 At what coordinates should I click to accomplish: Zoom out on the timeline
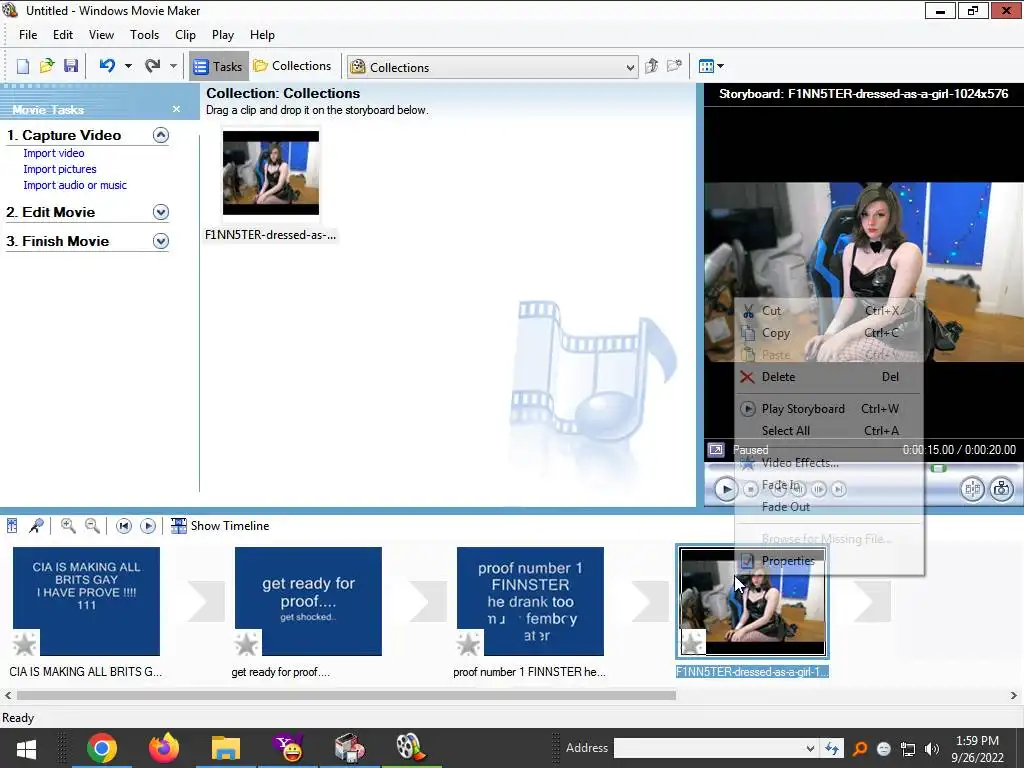[93, 526]
